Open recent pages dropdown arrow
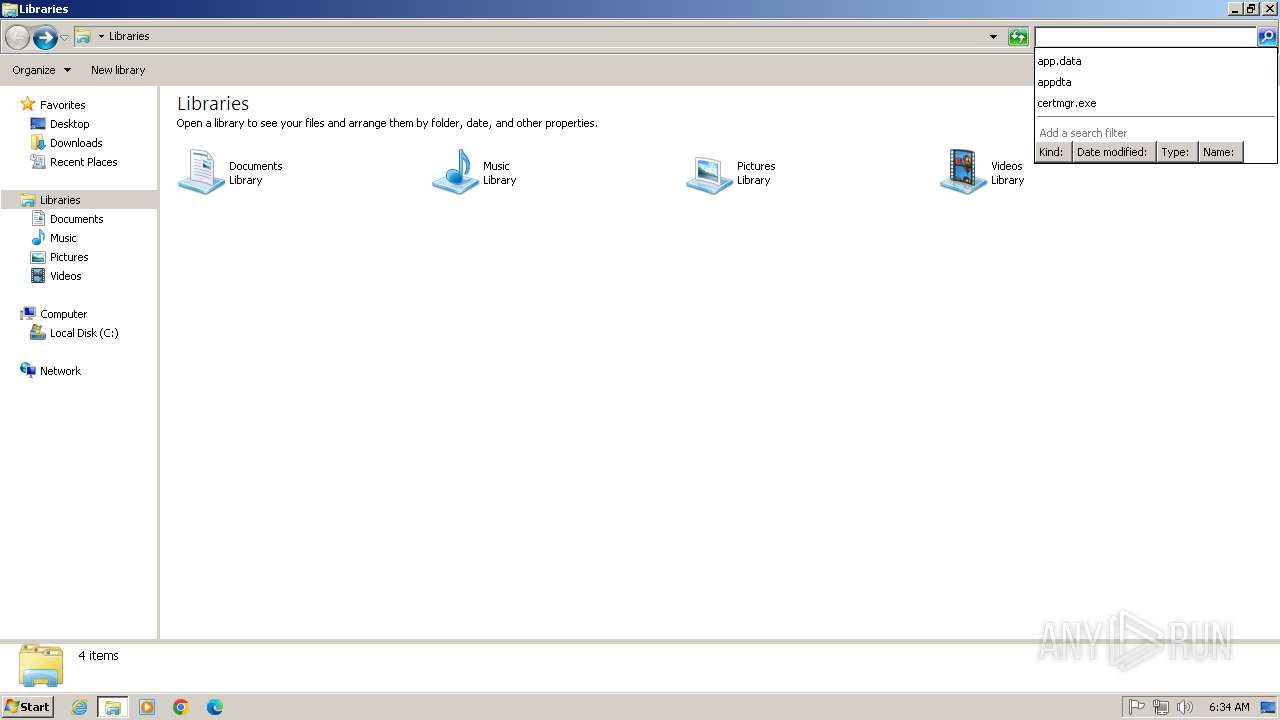Viewport: 1280px width, 720px height. coord(65,38)
